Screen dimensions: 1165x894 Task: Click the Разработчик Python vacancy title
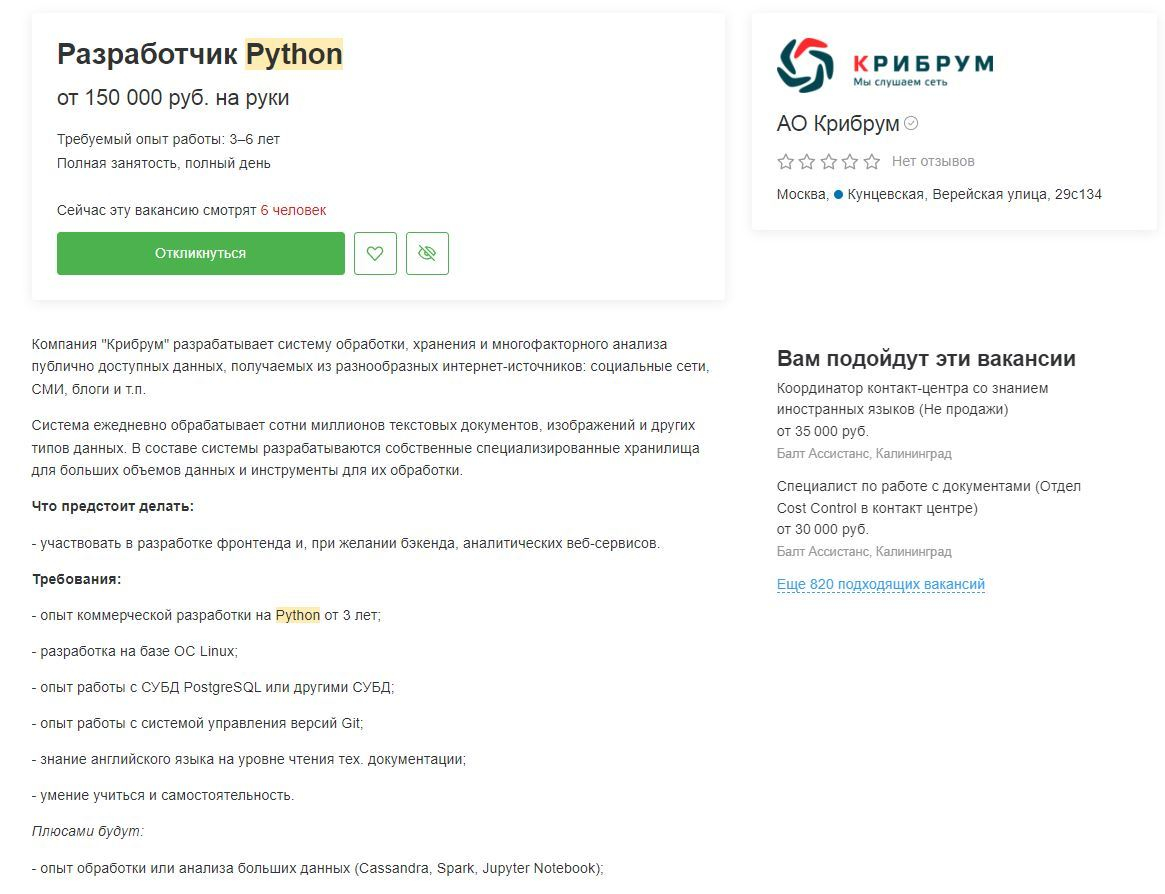(199, 54)
